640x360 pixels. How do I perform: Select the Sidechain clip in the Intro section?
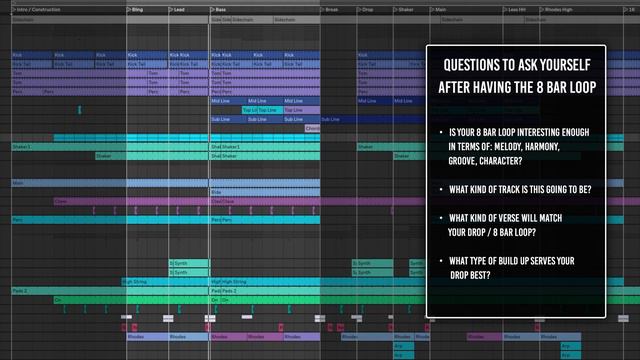point(69,20)
